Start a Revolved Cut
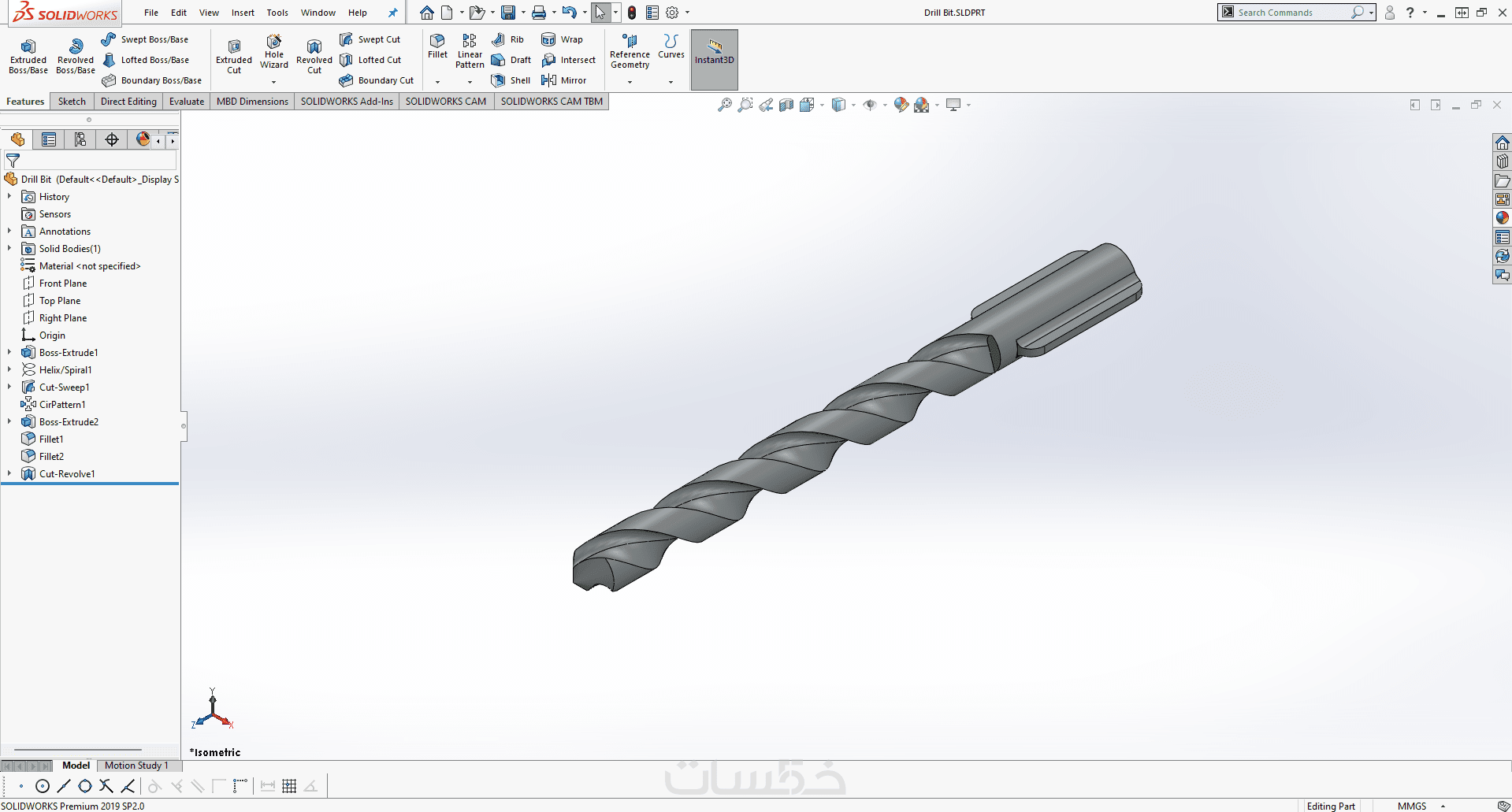Screen dimensions: 1512x812 point(314,57)
